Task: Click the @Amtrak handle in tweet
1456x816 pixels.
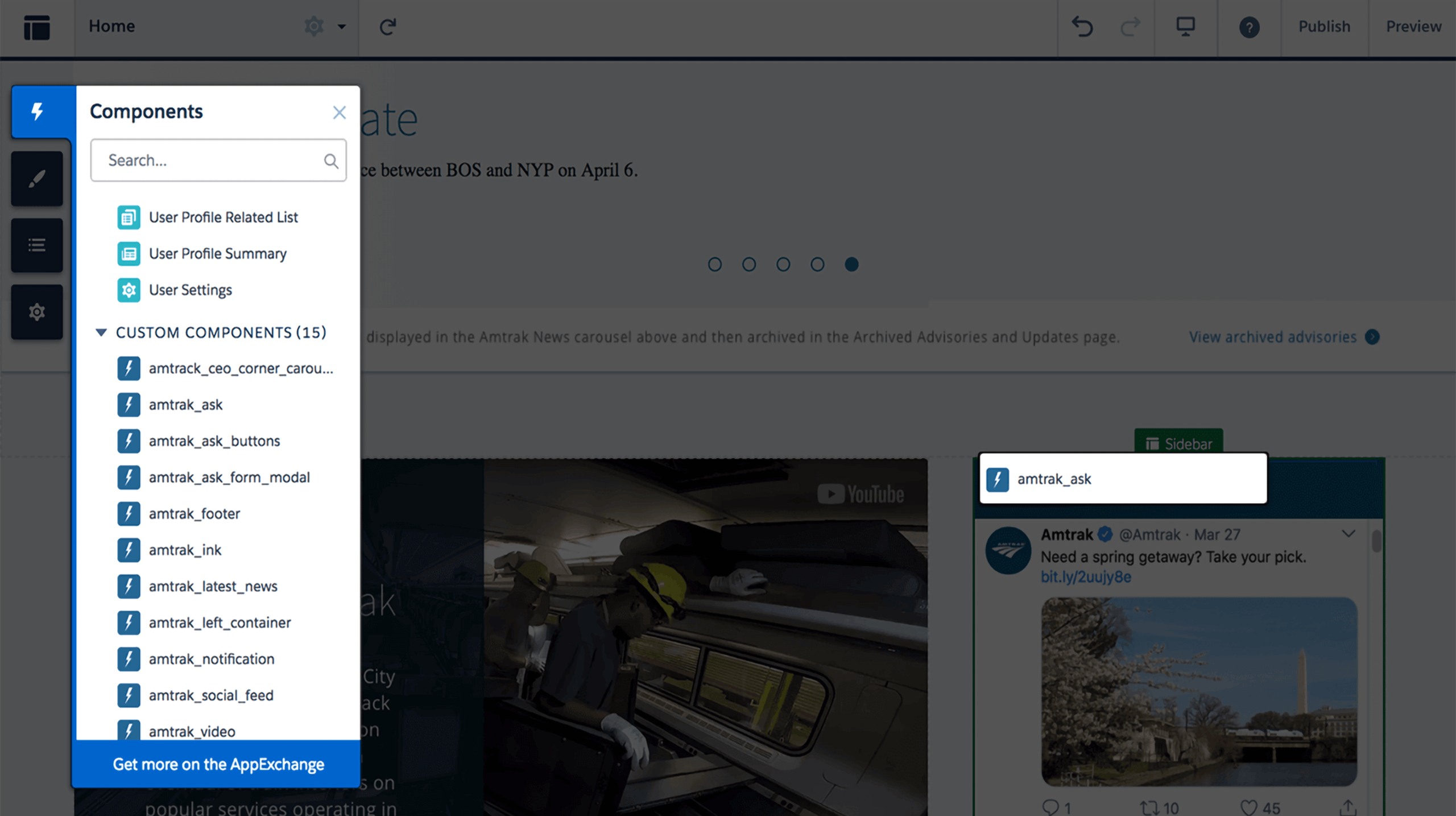Action: pos(1149,535)
